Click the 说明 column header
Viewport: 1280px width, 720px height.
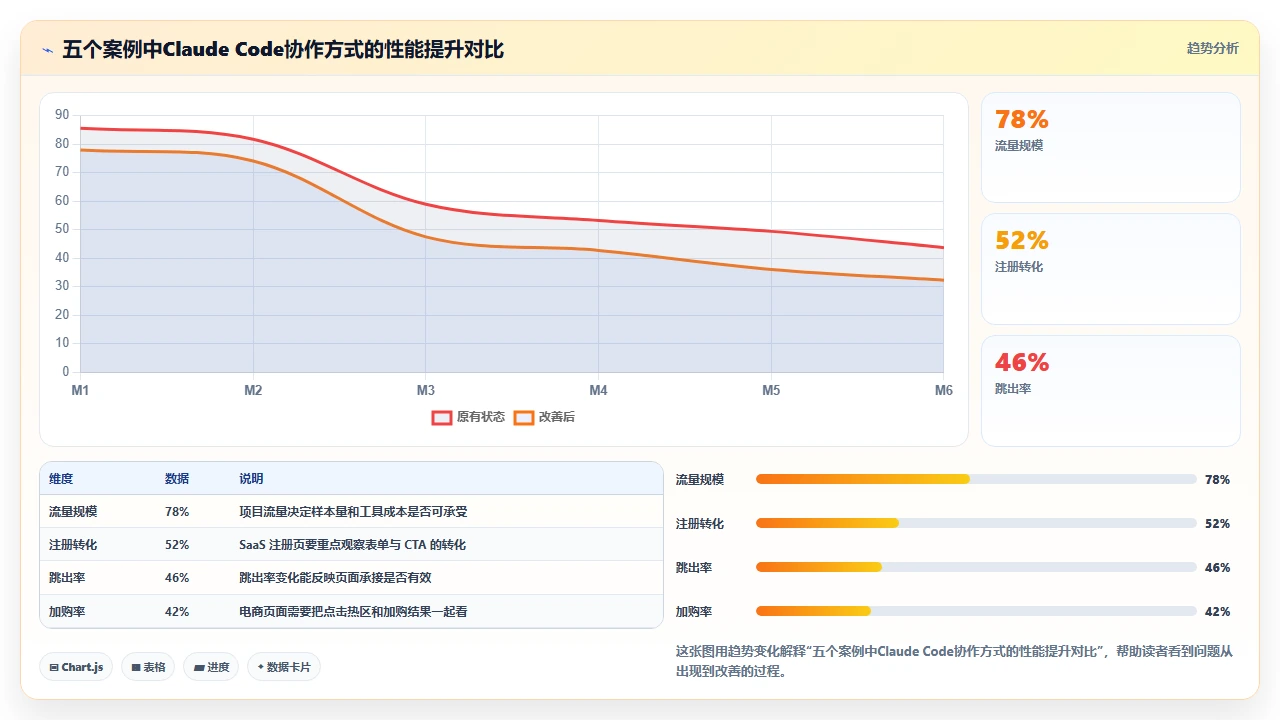(x=251, y=479)
